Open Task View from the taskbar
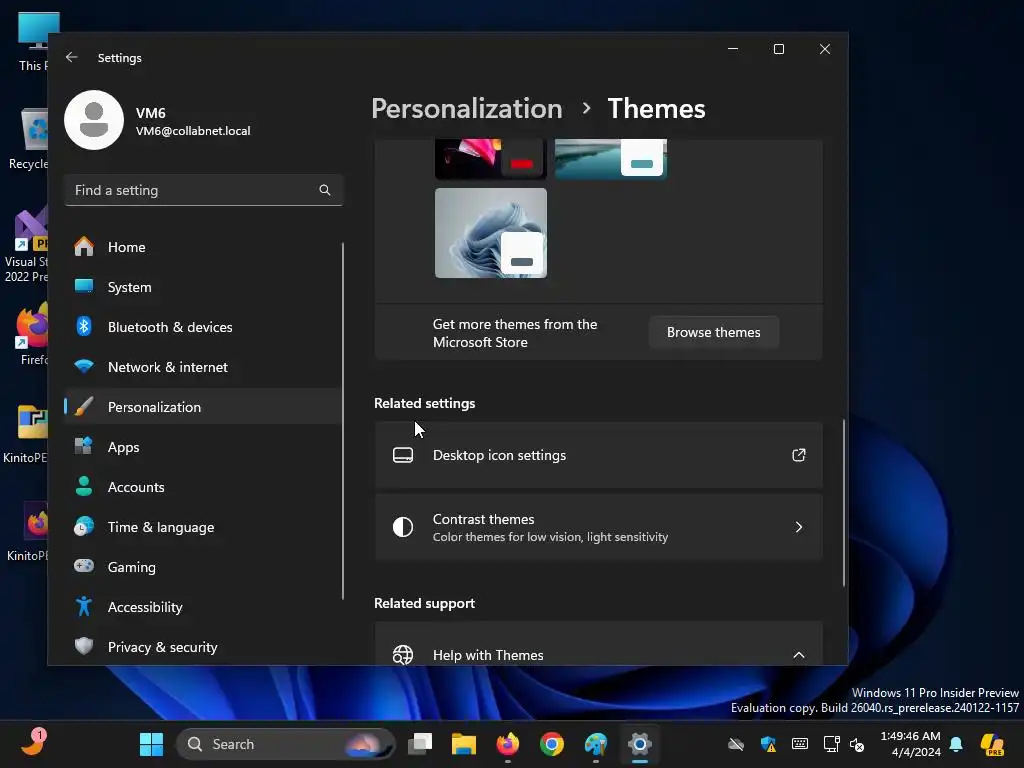1024x768 pixels. point(420,744)
